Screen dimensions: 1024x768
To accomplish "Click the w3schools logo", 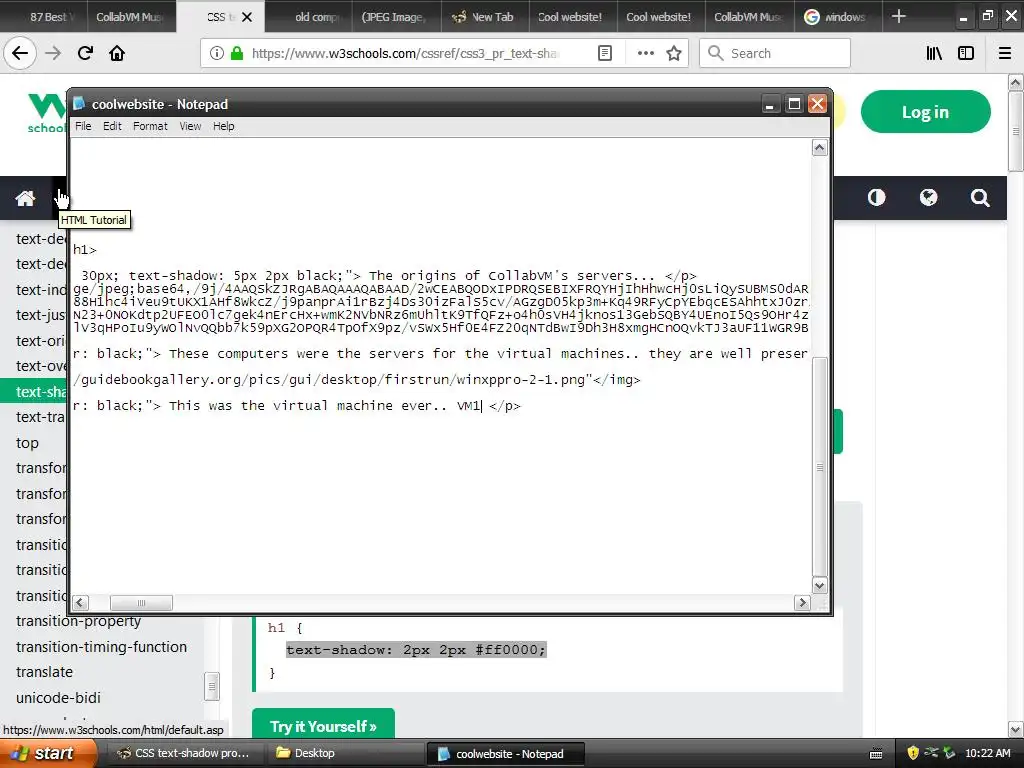I will point(46,113).
